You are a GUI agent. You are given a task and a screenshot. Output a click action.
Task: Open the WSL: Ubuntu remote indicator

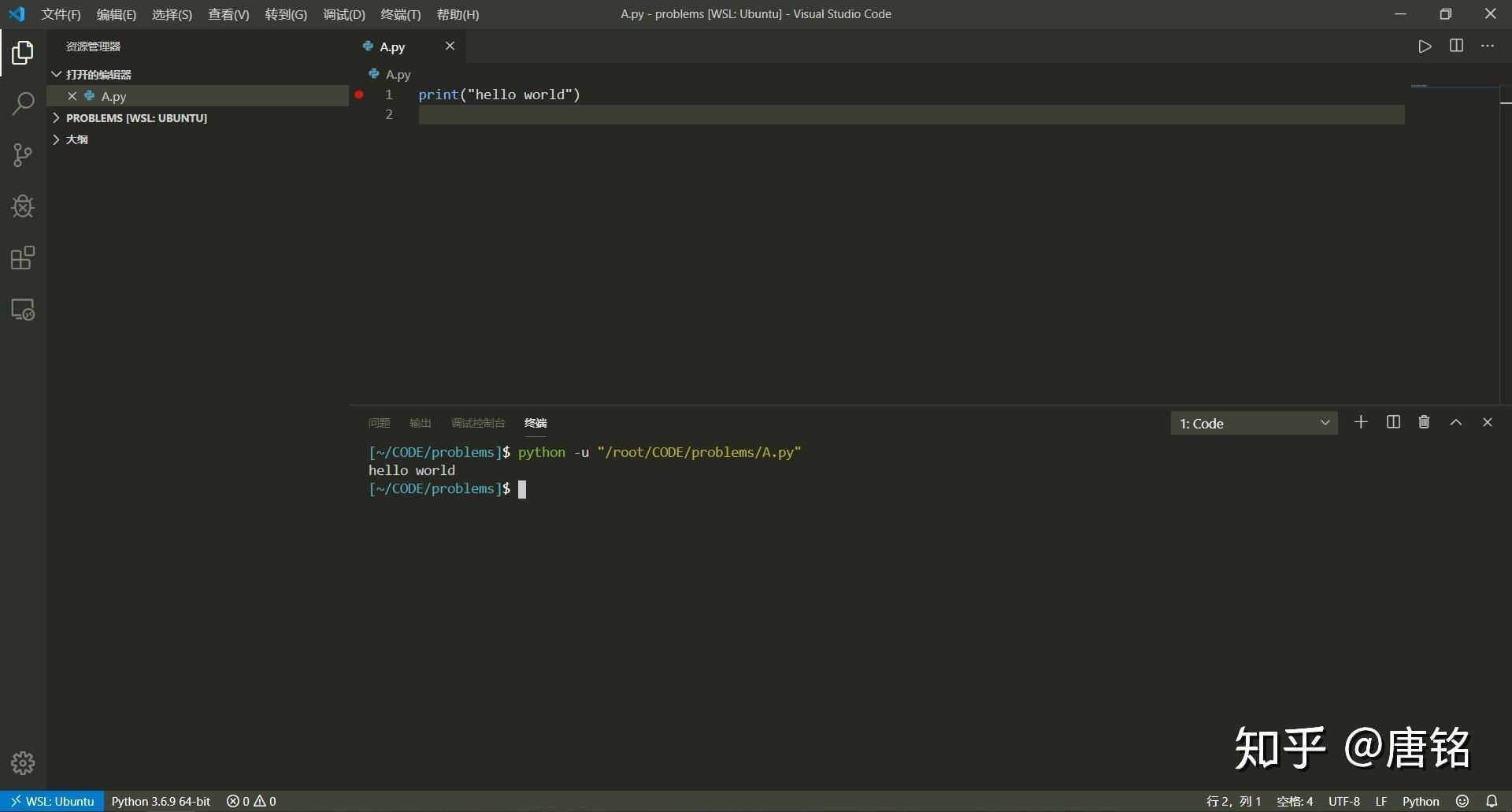click(52, 801)
